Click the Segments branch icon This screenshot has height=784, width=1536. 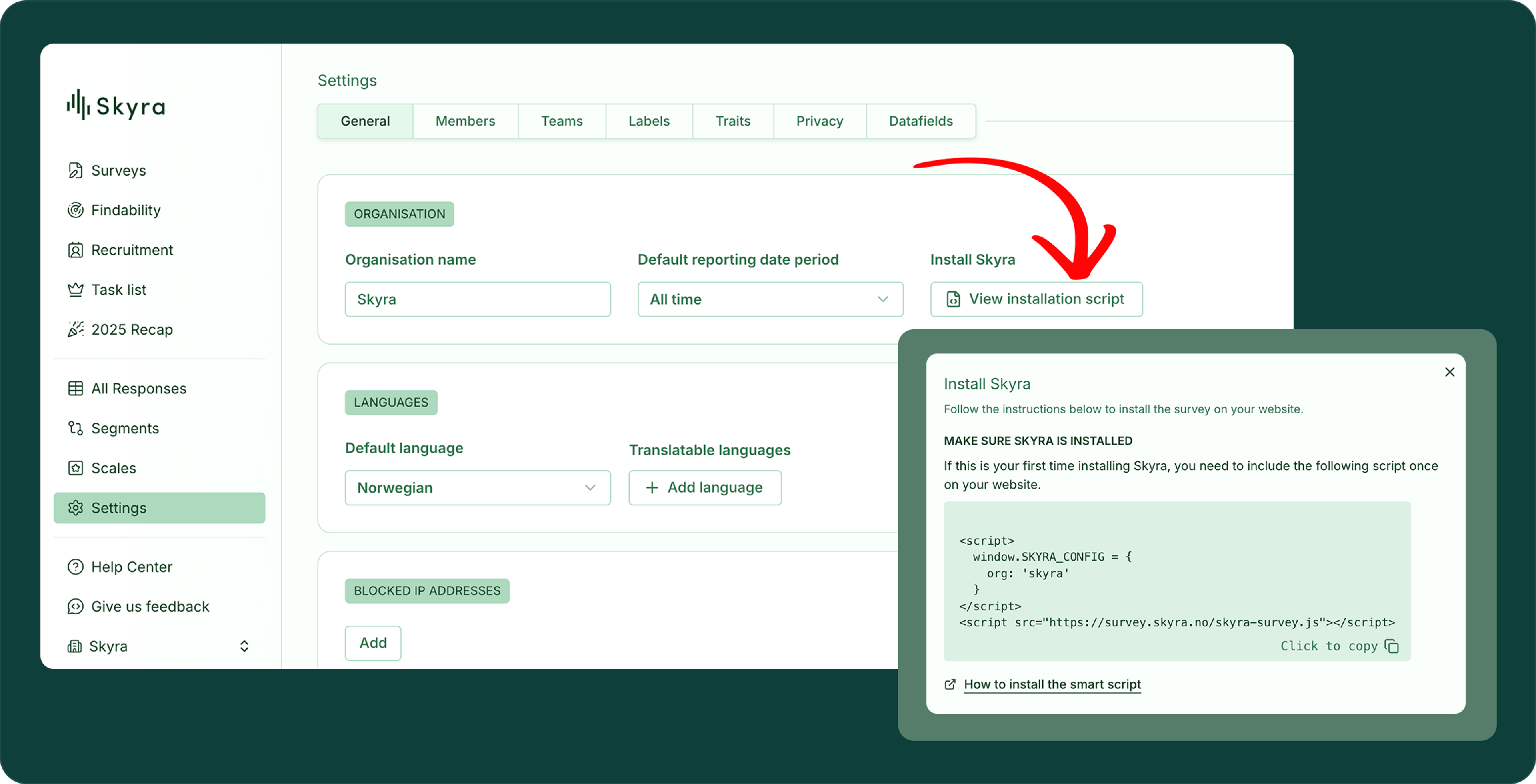click(x=76, y=428)
